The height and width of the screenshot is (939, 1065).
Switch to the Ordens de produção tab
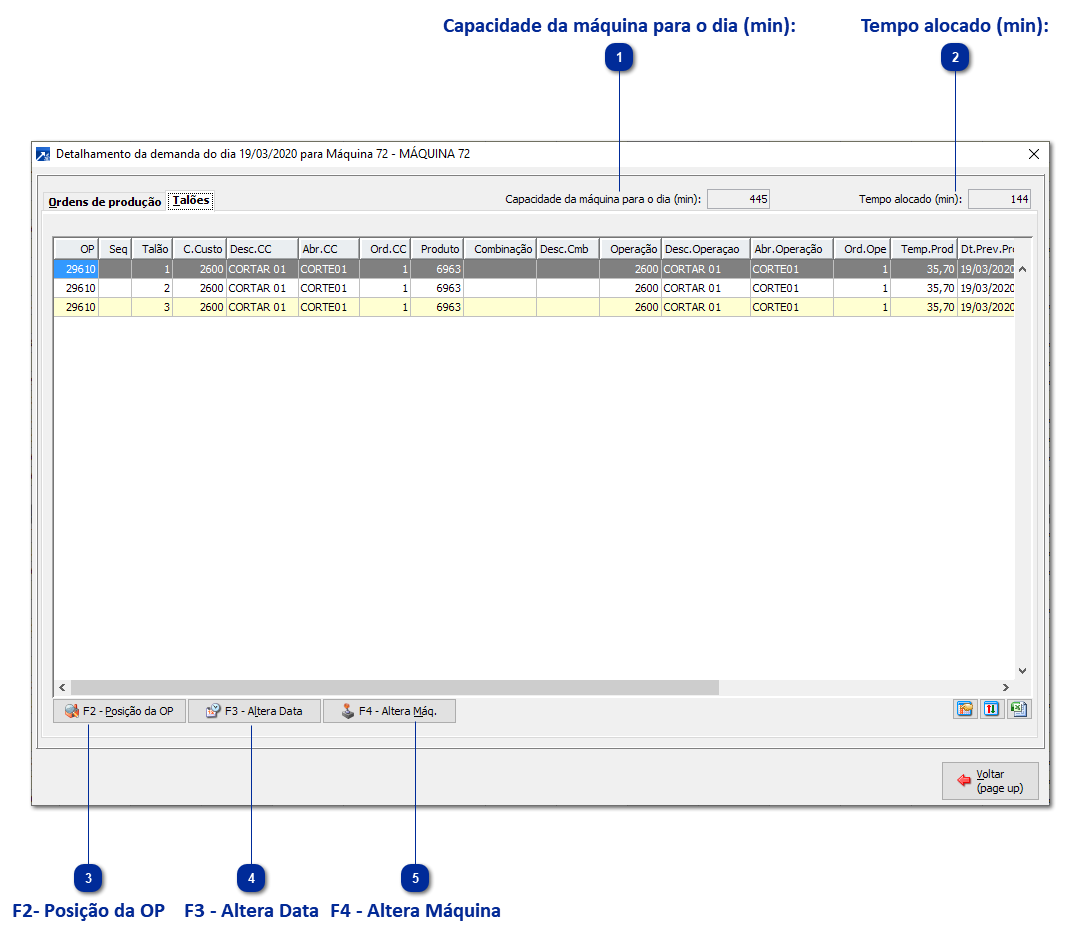[x=105, y=202]
